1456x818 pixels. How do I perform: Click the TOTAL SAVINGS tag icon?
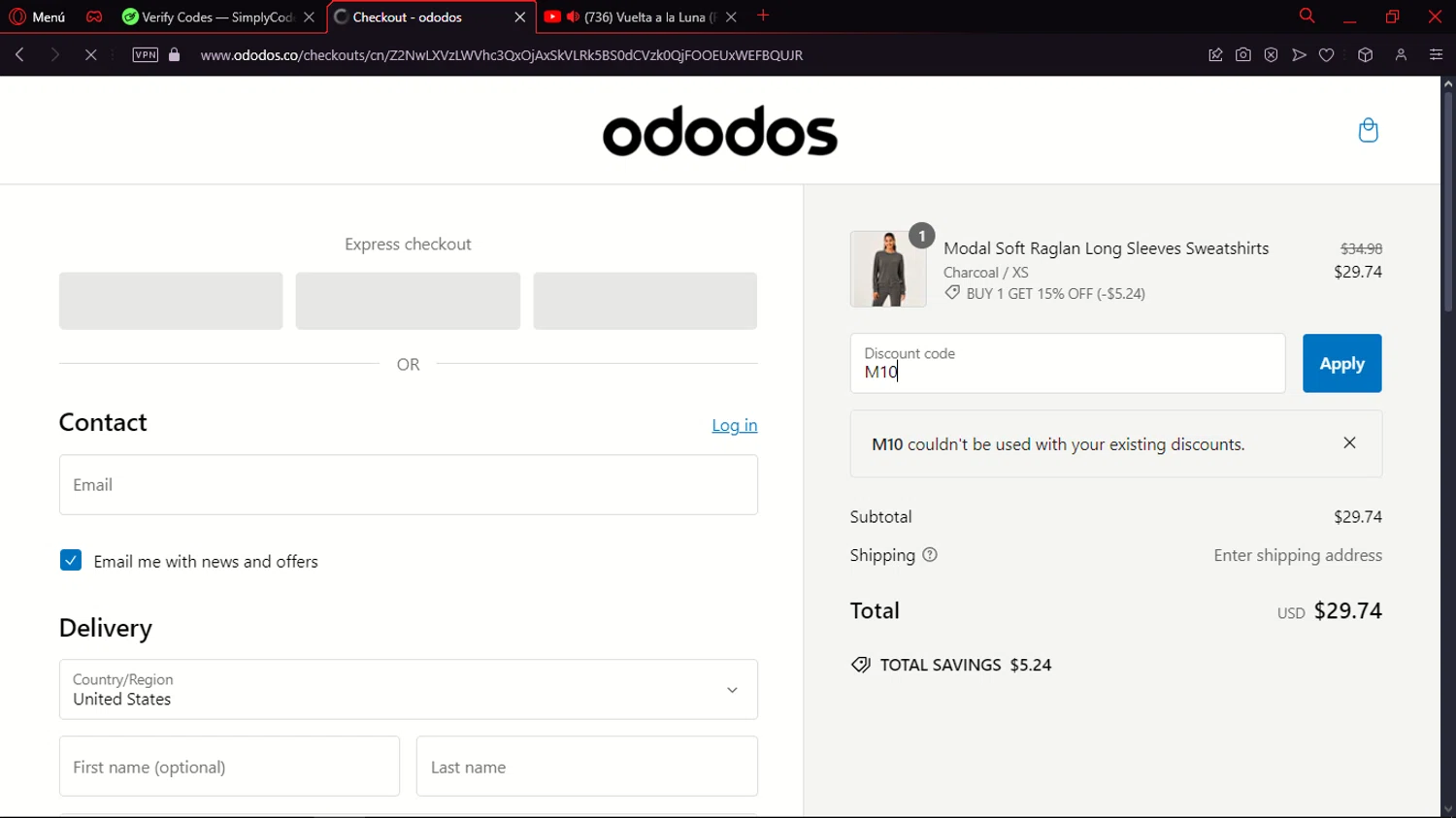click(861, 665)
